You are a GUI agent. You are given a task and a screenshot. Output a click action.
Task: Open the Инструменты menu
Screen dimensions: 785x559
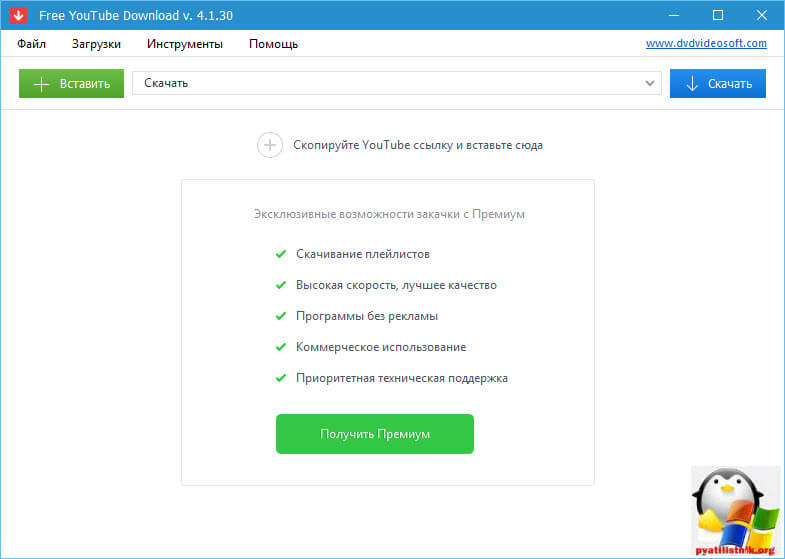coord(185,44)
